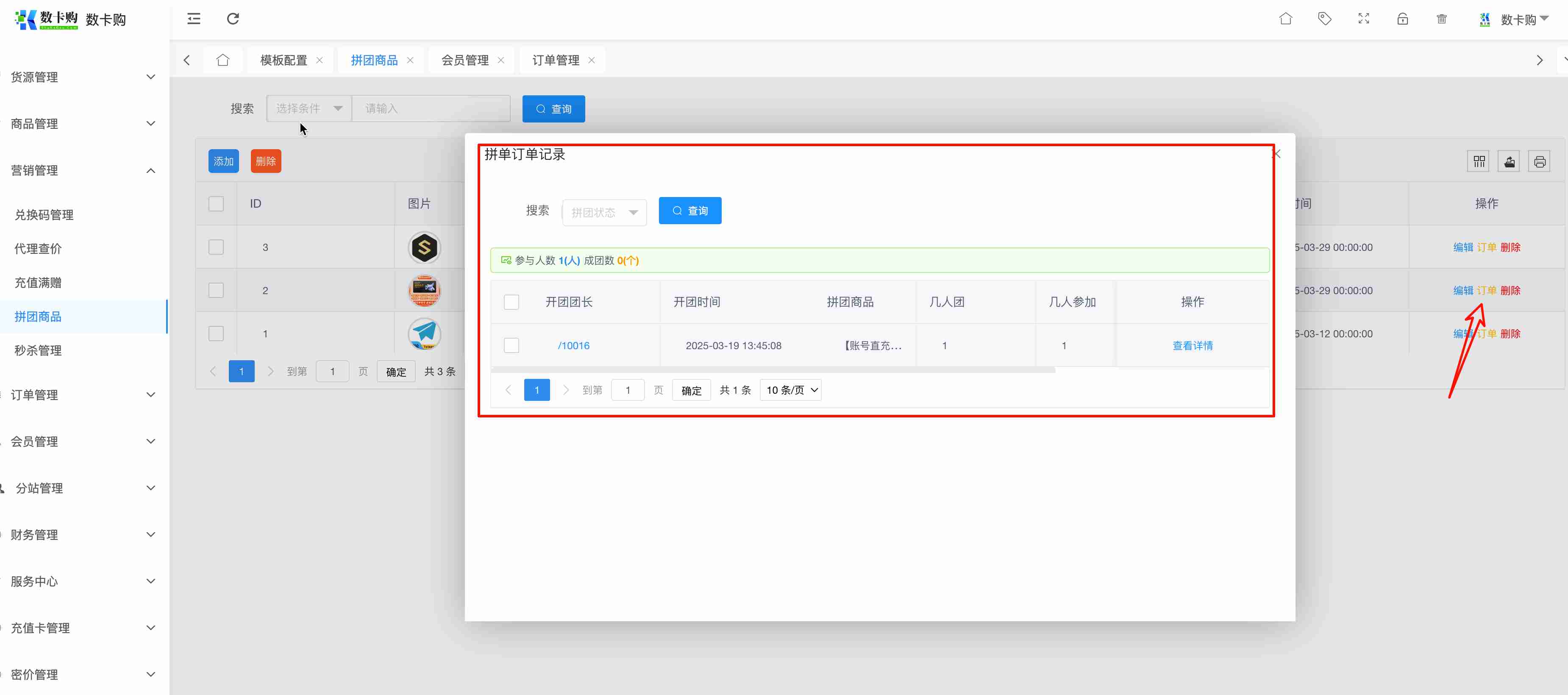Image resolution: width=1568 pixels, height=695 pixels.
Task: Click the refresh icon in top bar
Action: point(233,19)
